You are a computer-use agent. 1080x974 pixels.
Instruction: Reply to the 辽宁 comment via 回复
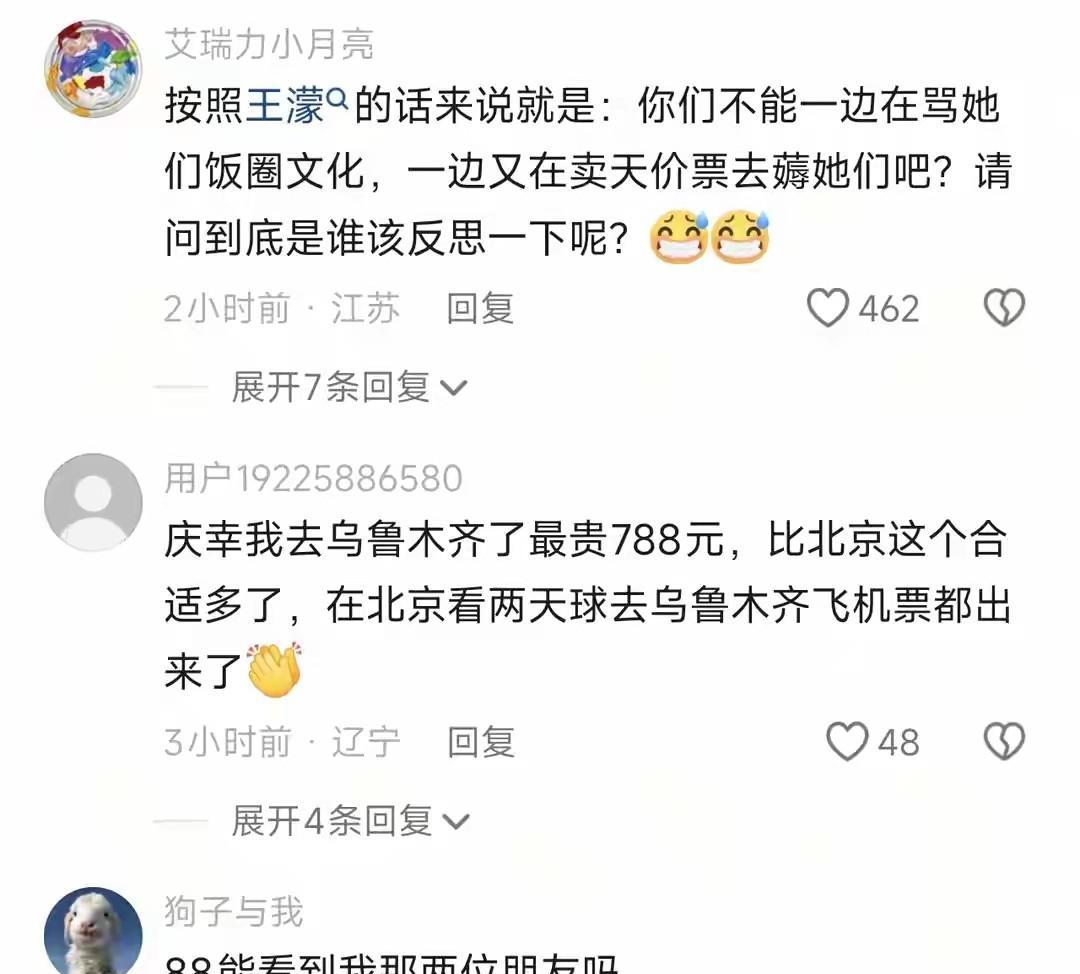[x=481, y=742]
